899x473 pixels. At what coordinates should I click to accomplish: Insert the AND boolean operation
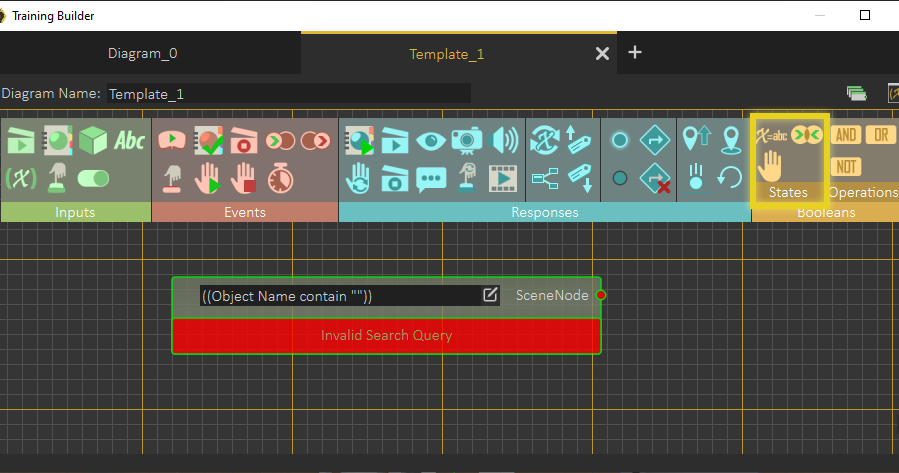point(846,135)
